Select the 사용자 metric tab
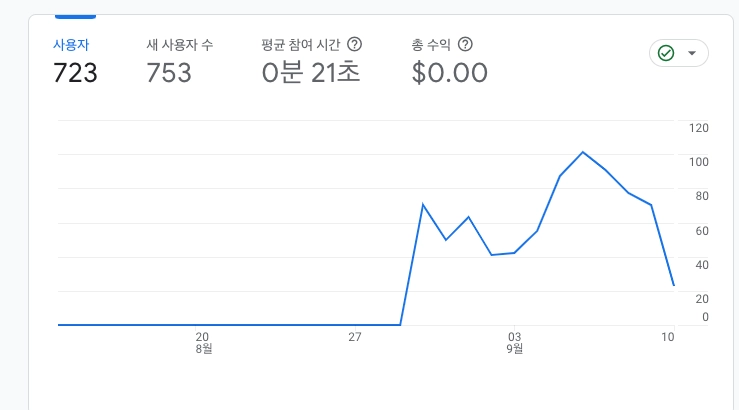The width and height of the screenshot is (739, 410). (x=72, y=44)
